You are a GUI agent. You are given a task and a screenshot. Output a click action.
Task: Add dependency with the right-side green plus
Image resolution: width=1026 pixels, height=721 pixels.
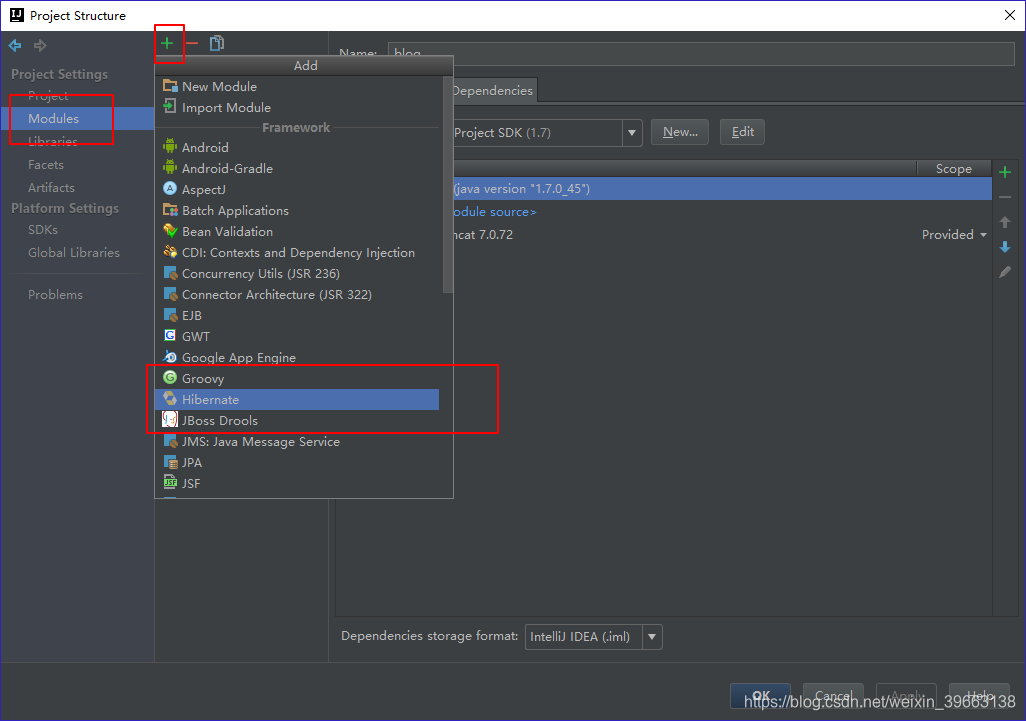click(x=1005, y=172)
